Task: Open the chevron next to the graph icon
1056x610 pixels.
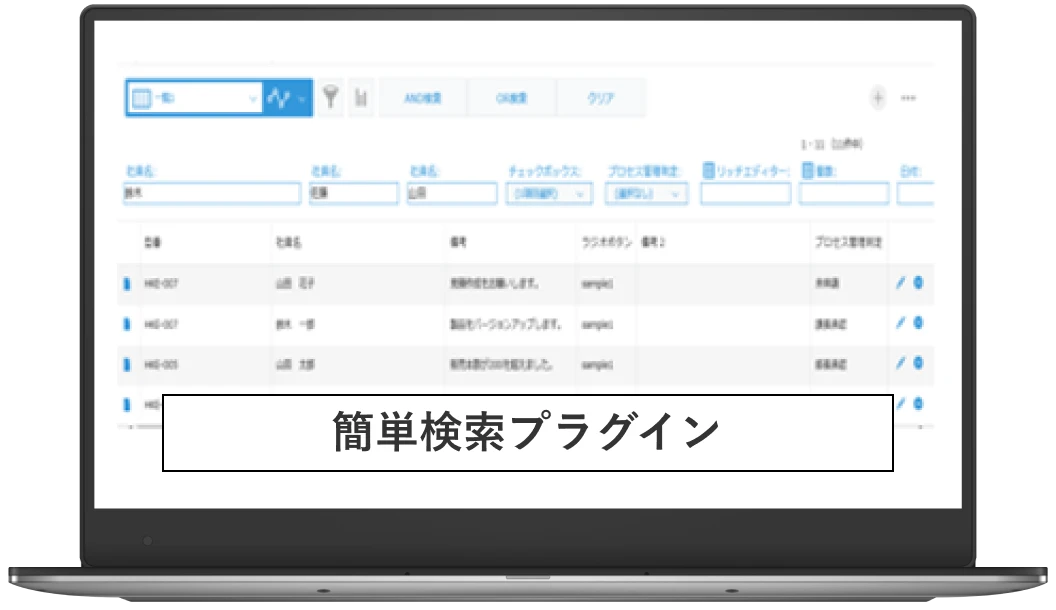Action: pyautogui.click(x=298, y=98)
